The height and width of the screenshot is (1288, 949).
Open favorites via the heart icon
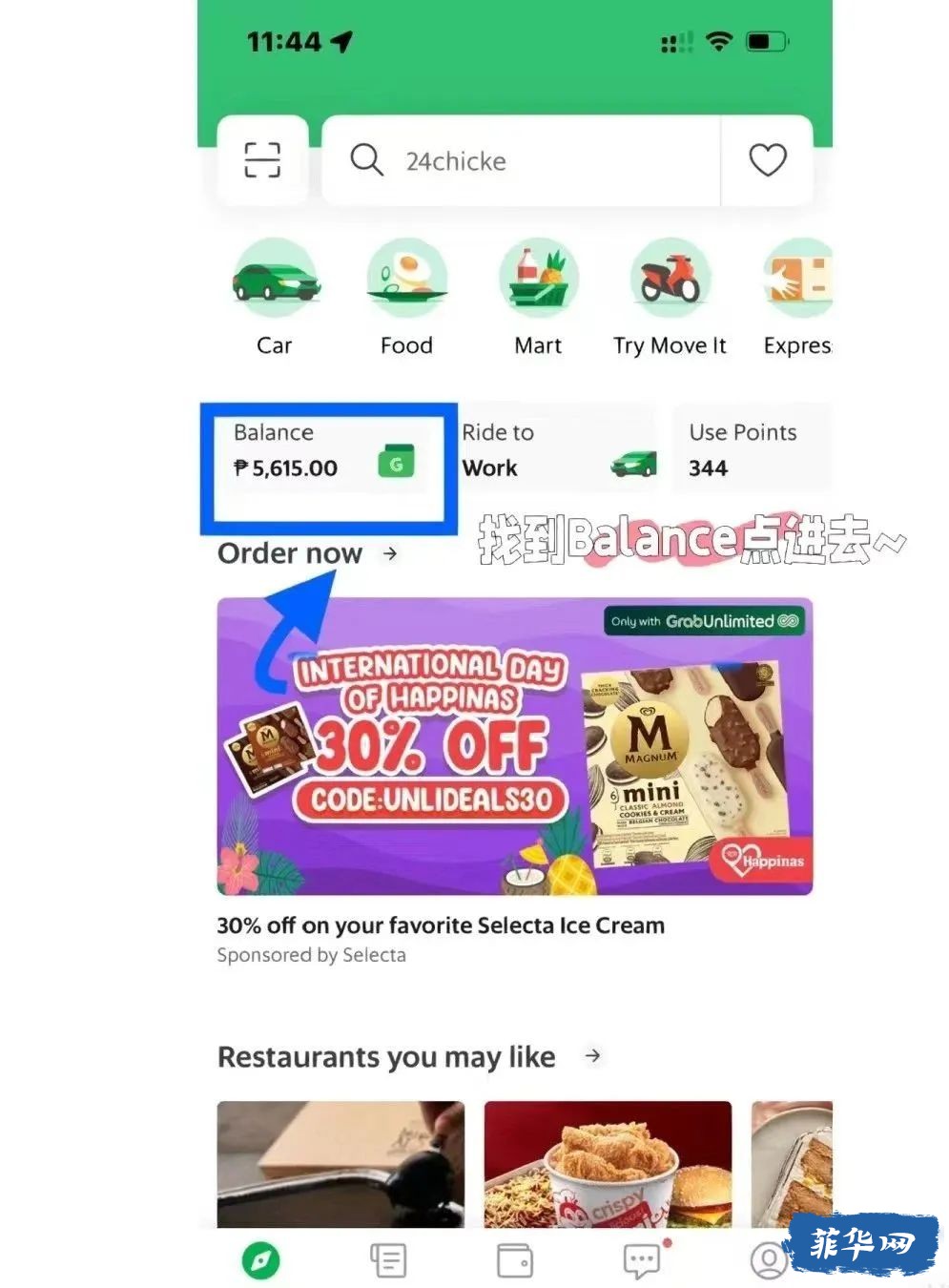point(768,160)
